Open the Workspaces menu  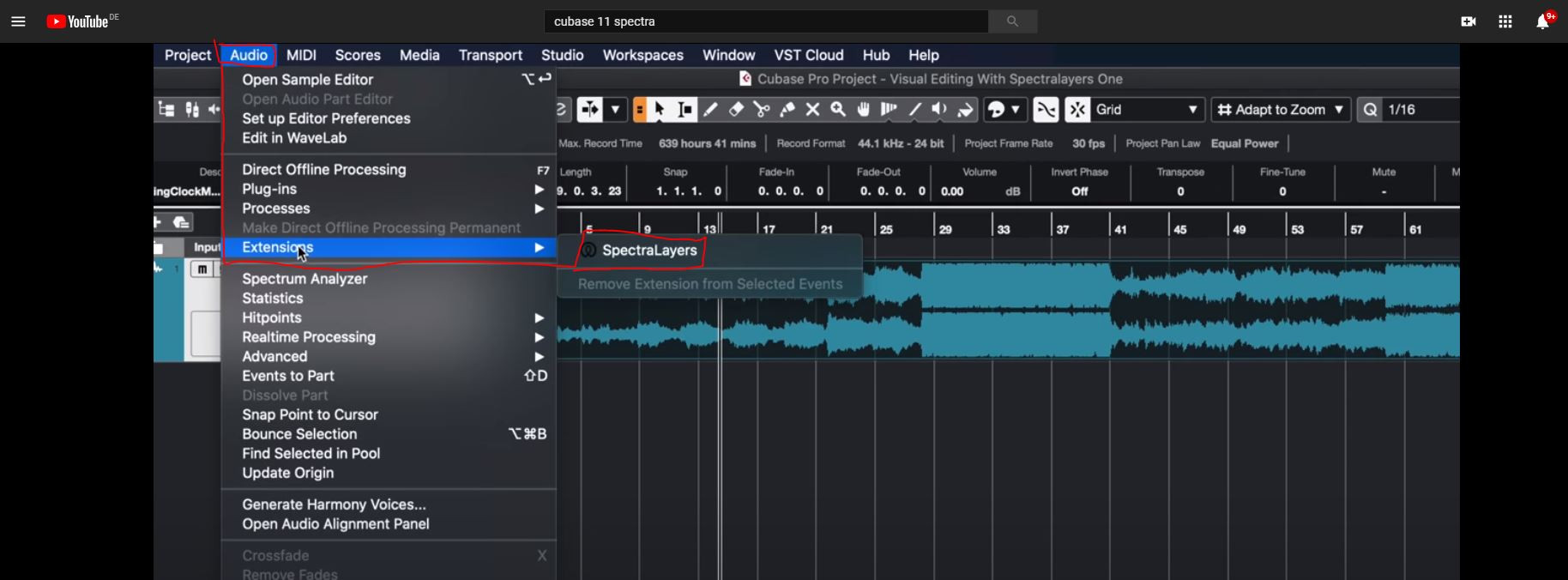643,55
